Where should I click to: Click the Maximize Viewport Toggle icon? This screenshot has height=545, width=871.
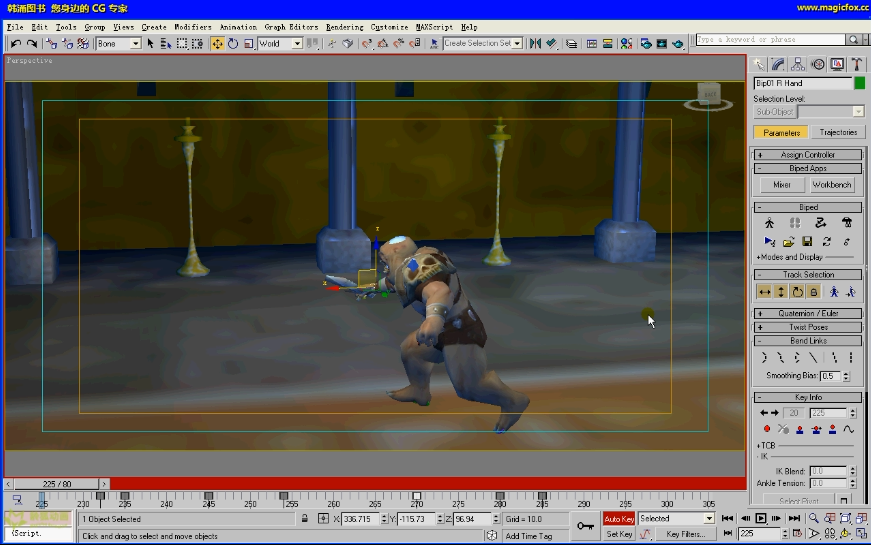[x=862, y=534]
